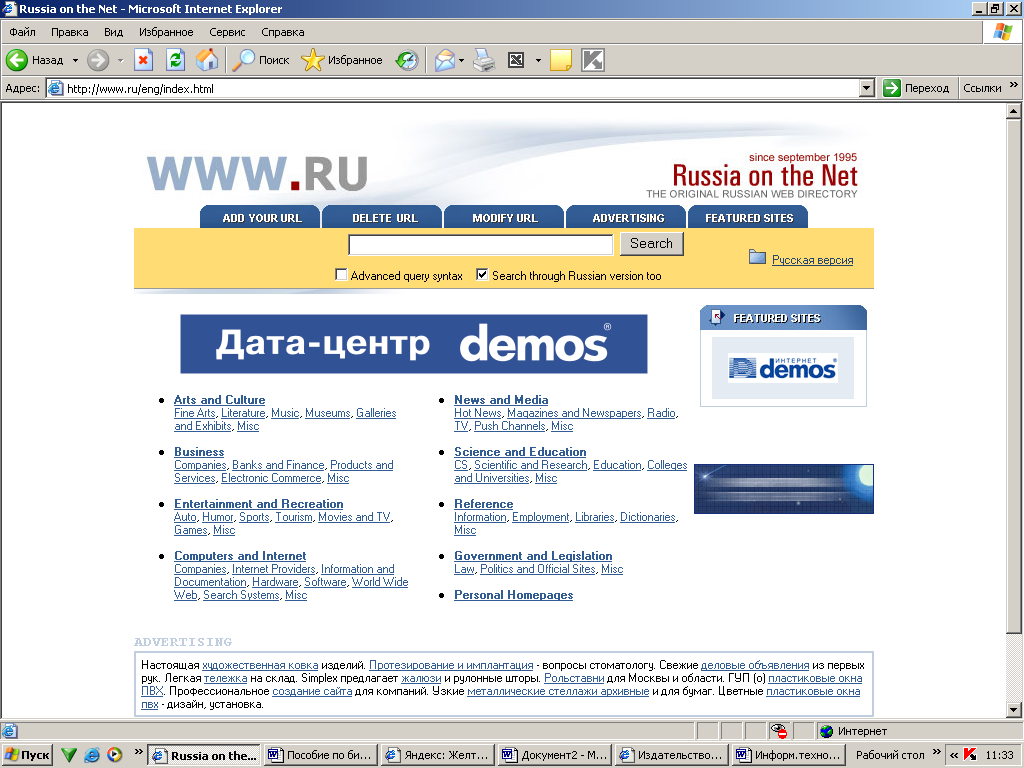This screenshot has width=1024, height=768.
Task: Open the News and Media category
Action: [501, 400]
